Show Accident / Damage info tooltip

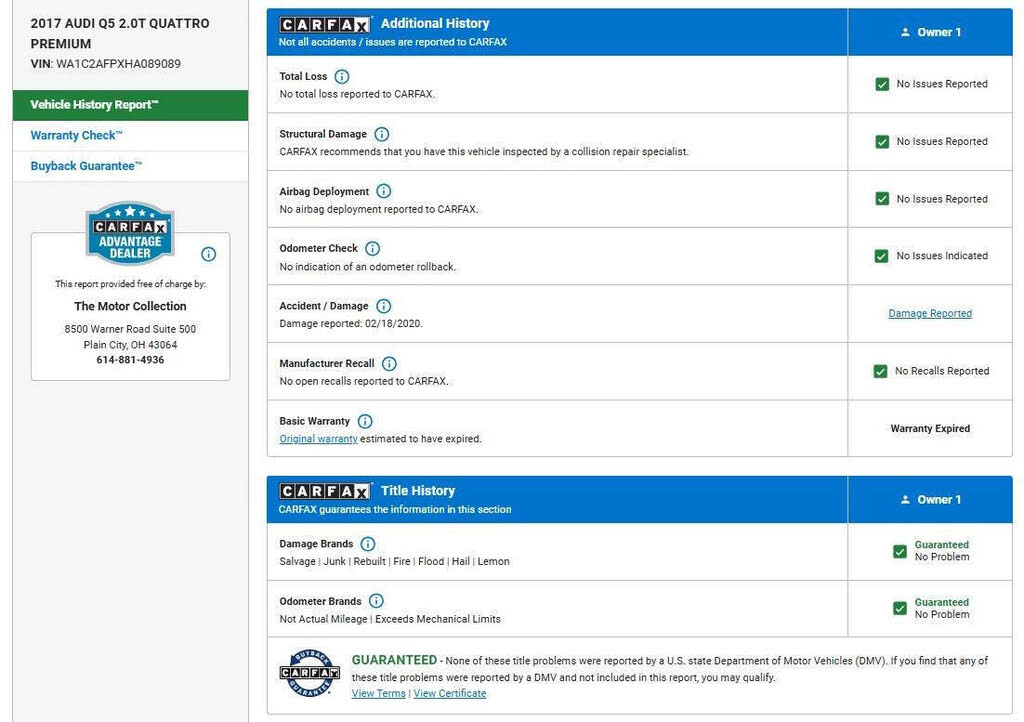383,306
